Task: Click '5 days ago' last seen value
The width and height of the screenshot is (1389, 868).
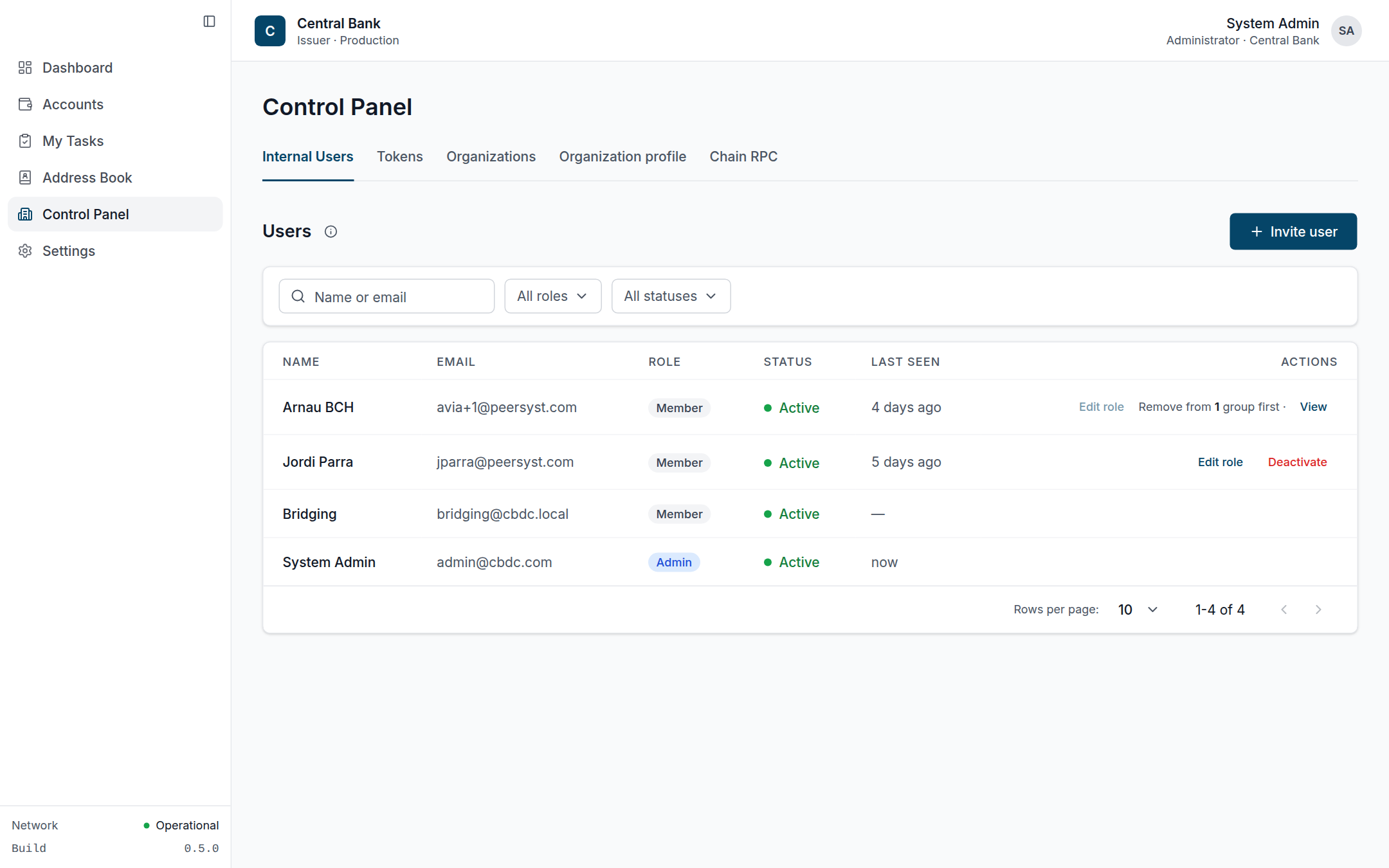Action: click(x=906, y=462)
